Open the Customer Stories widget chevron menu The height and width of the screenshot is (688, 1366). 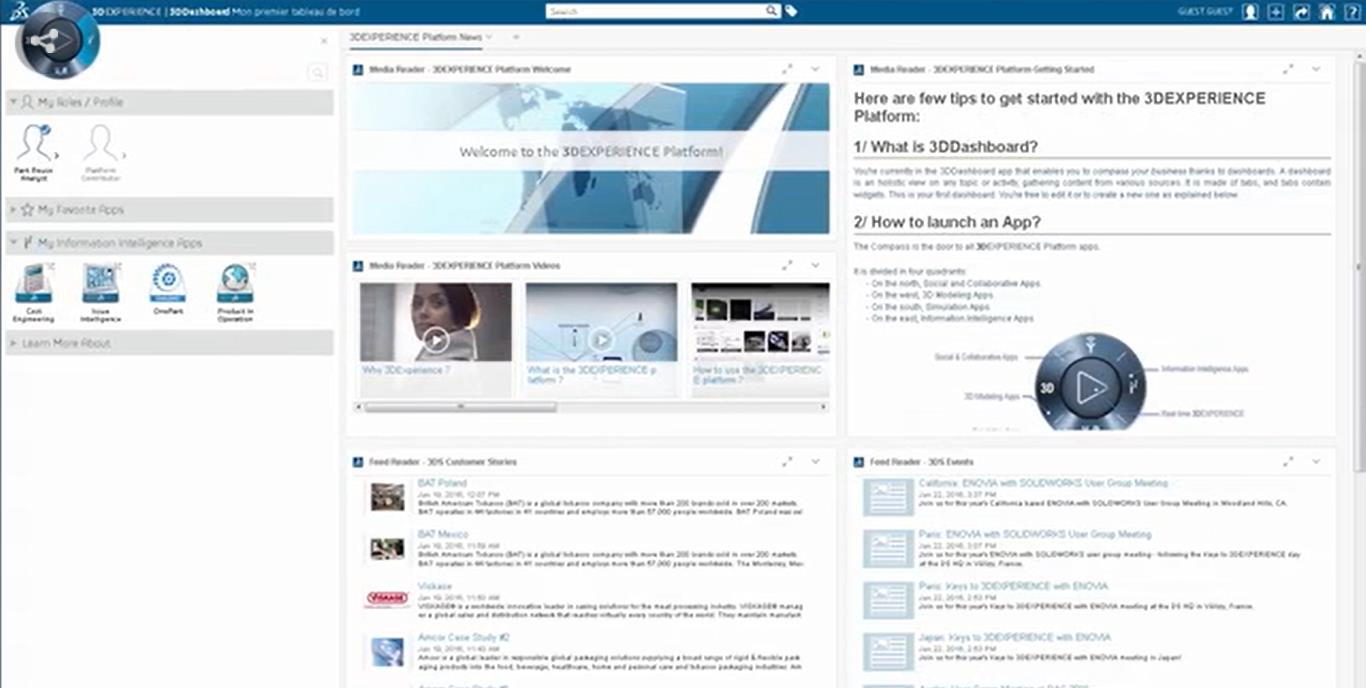click(x=815, y=461)
